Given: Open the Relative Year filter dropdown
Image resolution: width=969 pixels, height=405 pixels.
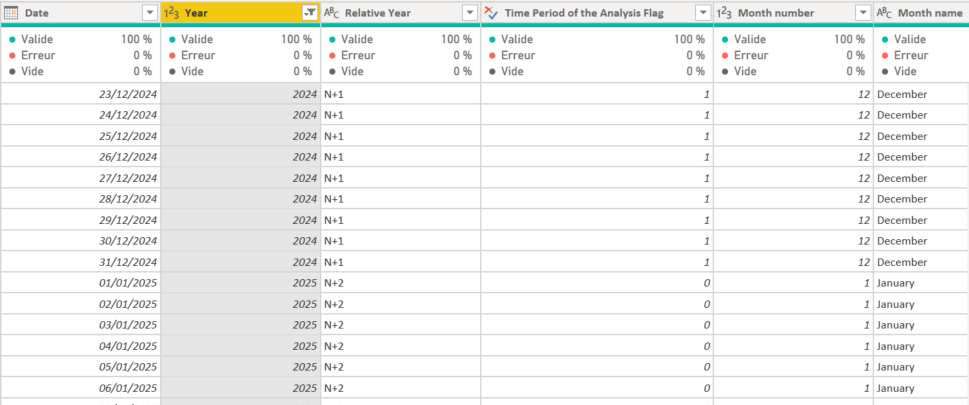Looking at the screenshot, I should pos(470,12).
